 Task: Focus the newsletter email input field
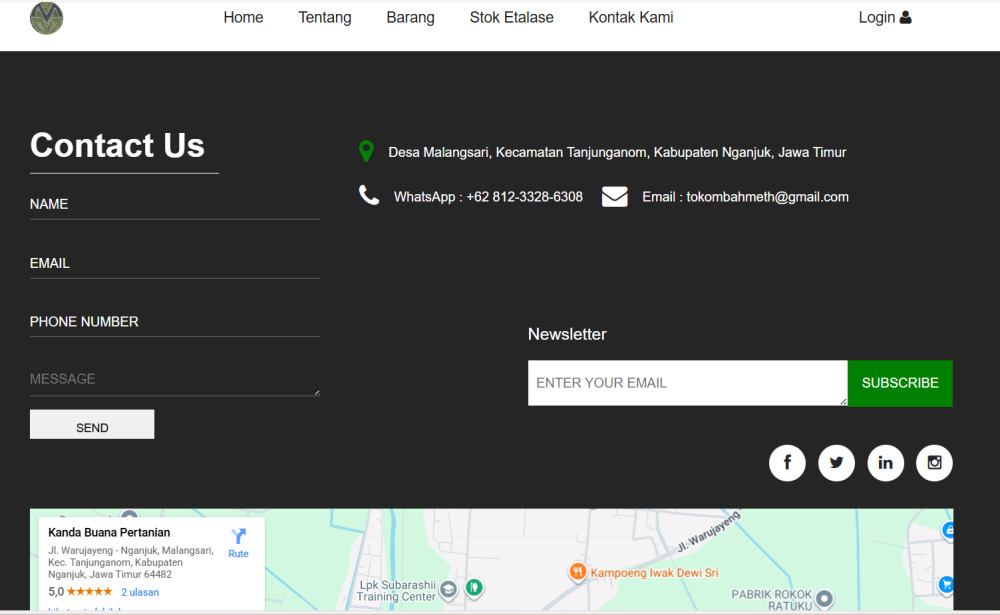tap(687, 383)
